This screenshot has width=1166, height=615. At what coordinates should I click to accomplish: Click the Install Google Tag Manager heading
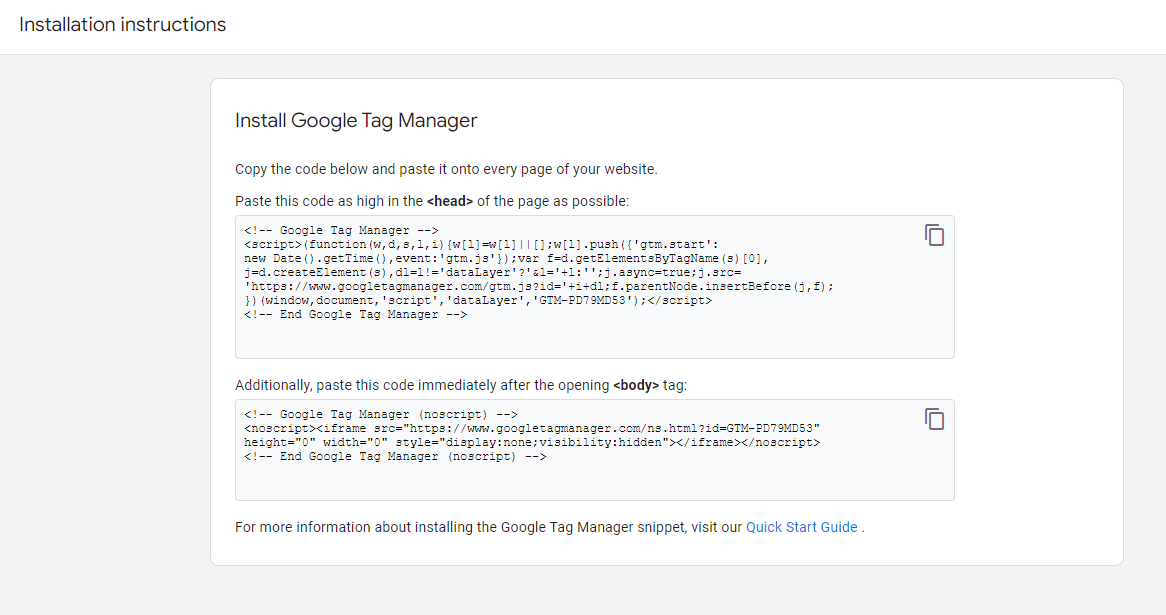[x=356, y=121]
